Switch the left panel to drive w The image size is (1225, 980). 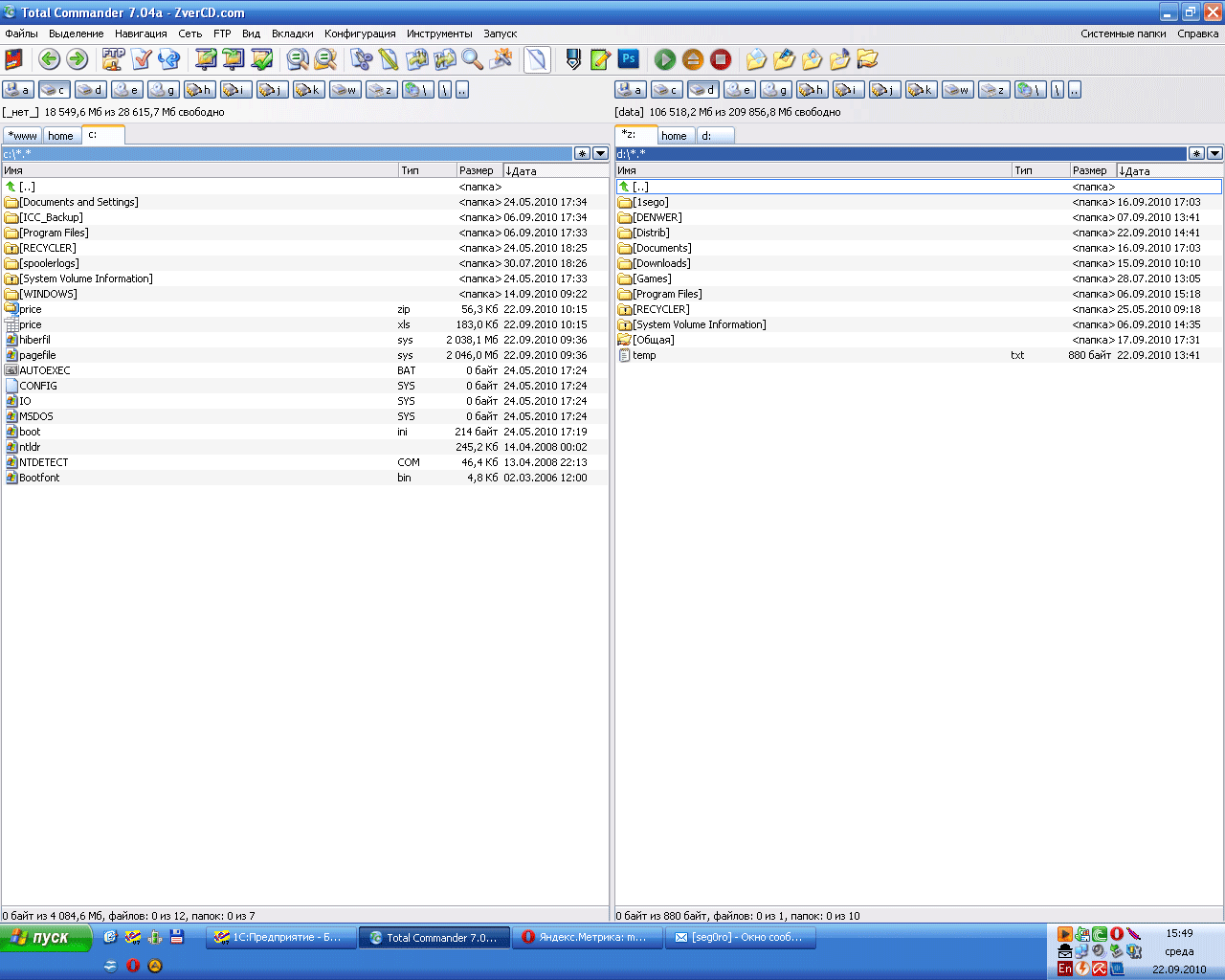tap(345, 90)
